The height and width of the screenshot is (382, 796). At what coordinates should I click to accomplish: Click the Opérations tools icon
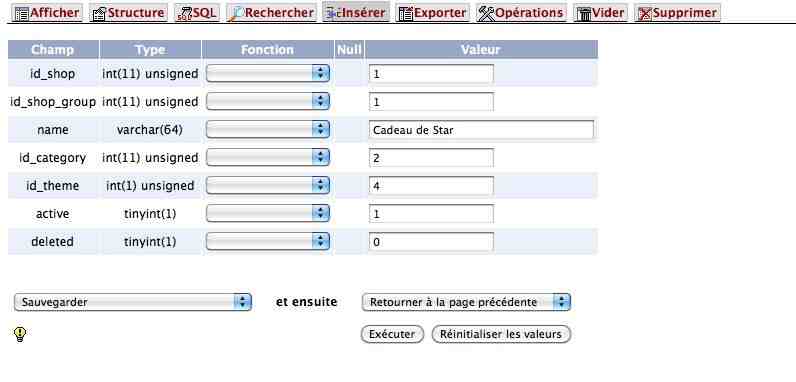(486, 13)
